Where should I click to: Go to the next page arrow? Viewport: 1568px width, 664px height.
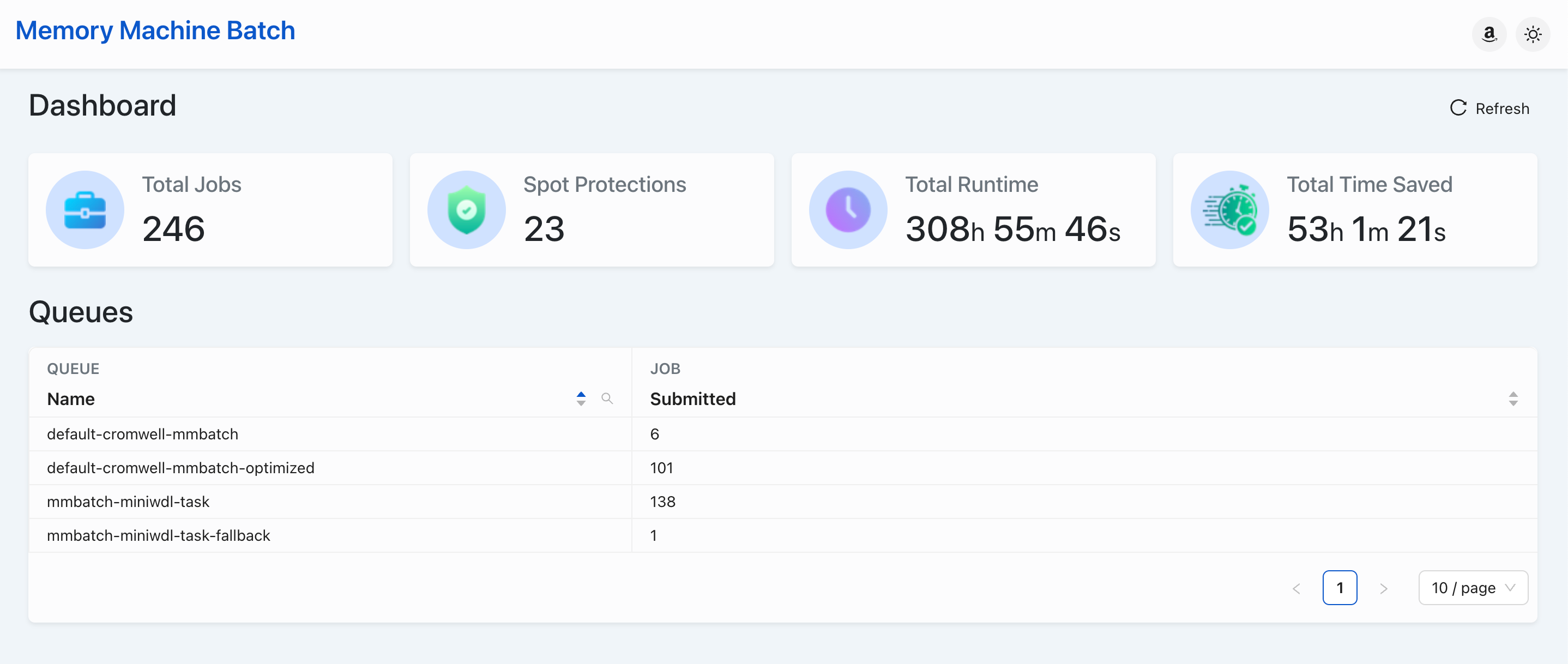1383,589
